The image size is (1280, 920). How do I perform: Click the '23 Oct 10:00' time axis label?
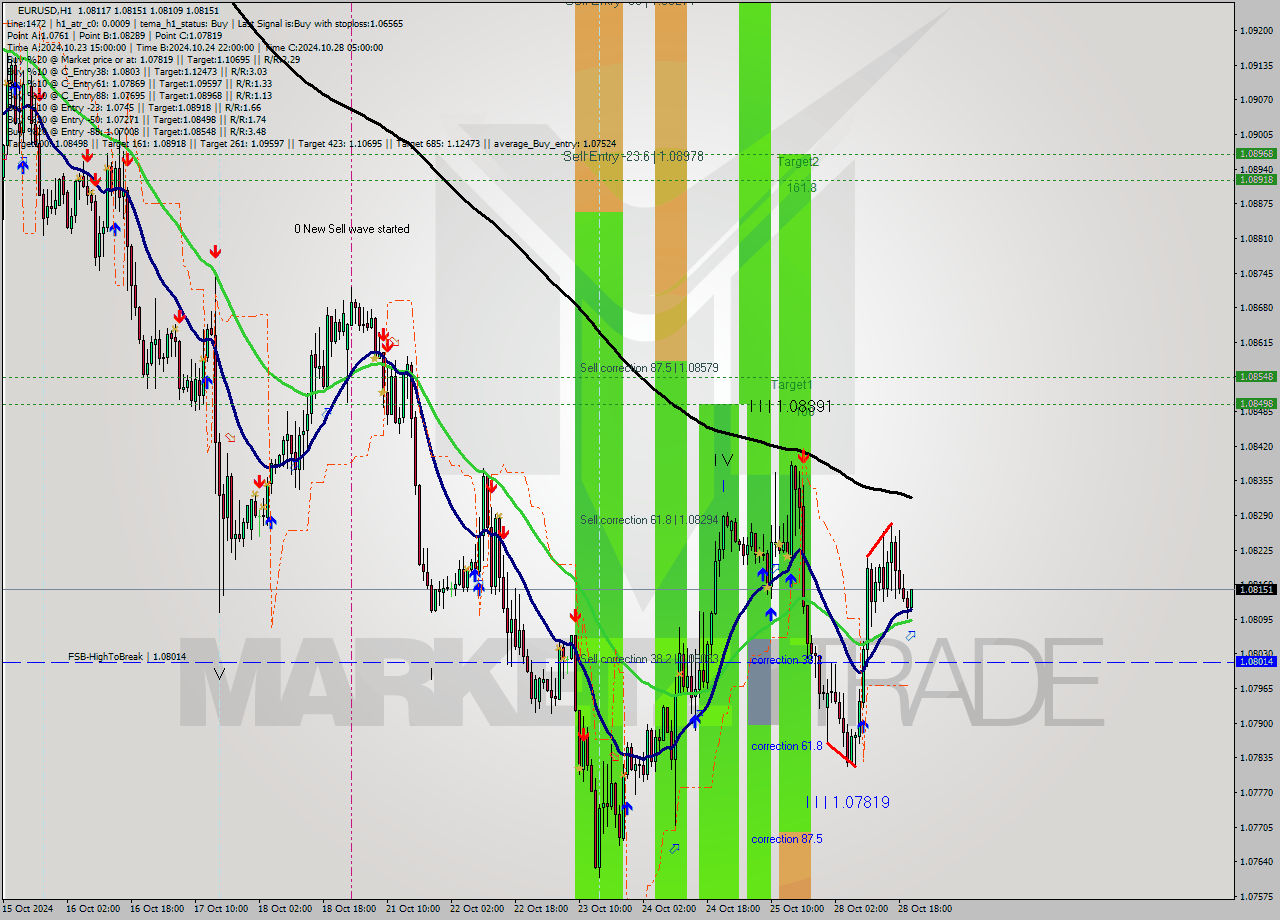click(x=605, y=909)
